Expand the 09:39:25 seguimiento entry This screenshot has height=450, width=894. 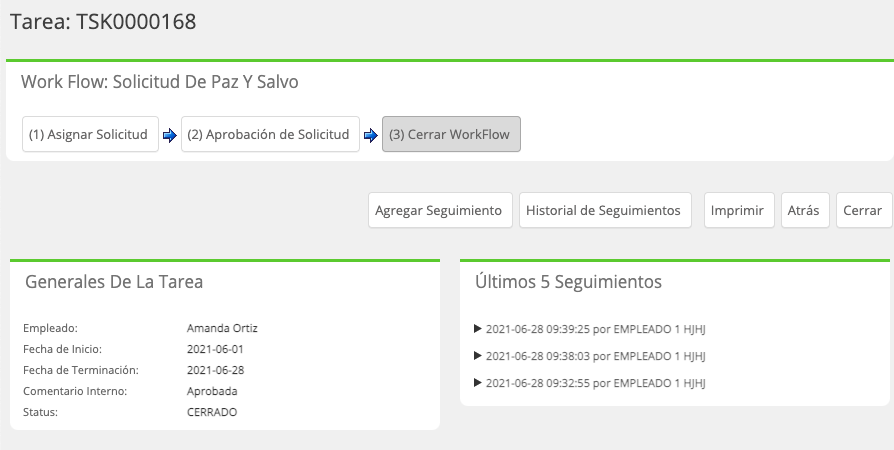coord(590,329)
